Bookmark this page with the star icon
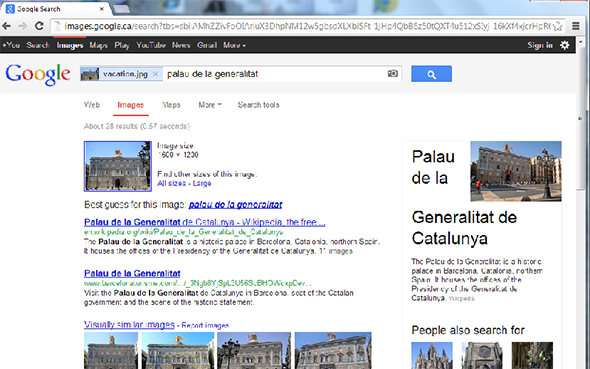 tap(558, 26)
